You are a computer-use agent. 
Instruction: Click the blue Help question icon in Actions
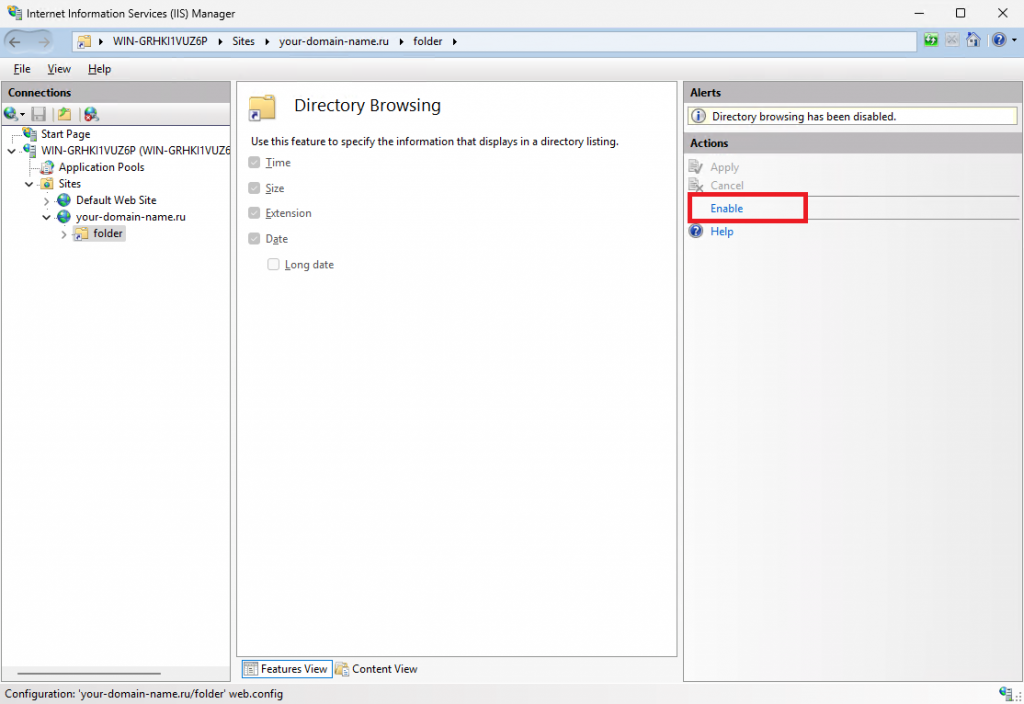pos(696,231)
